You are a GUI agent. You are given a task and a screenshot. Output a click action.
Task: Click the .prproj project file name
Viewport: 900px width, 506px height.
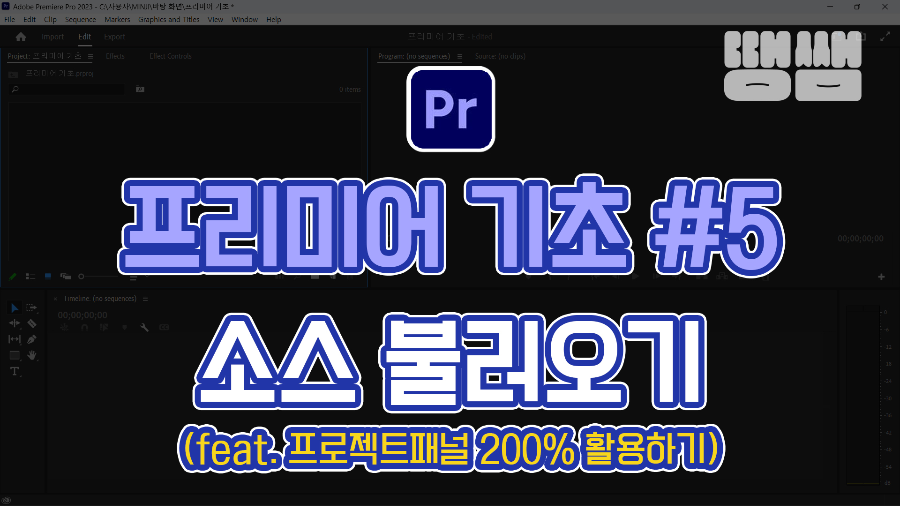pyautogui.click(x=60, y=74)
